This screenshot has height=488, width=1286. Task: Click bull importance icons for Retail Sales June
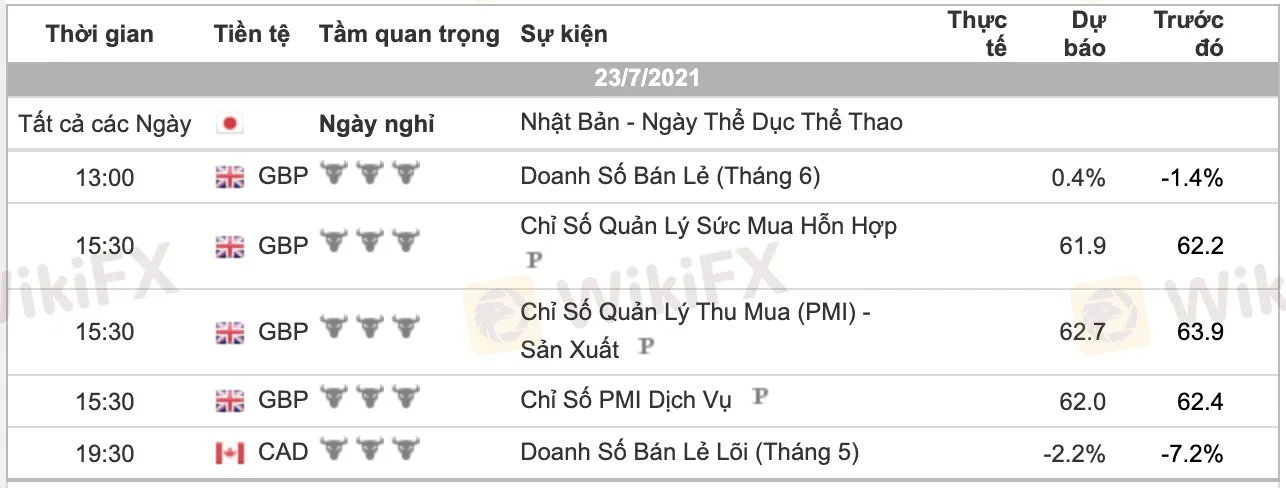click(x=369, y=176)
